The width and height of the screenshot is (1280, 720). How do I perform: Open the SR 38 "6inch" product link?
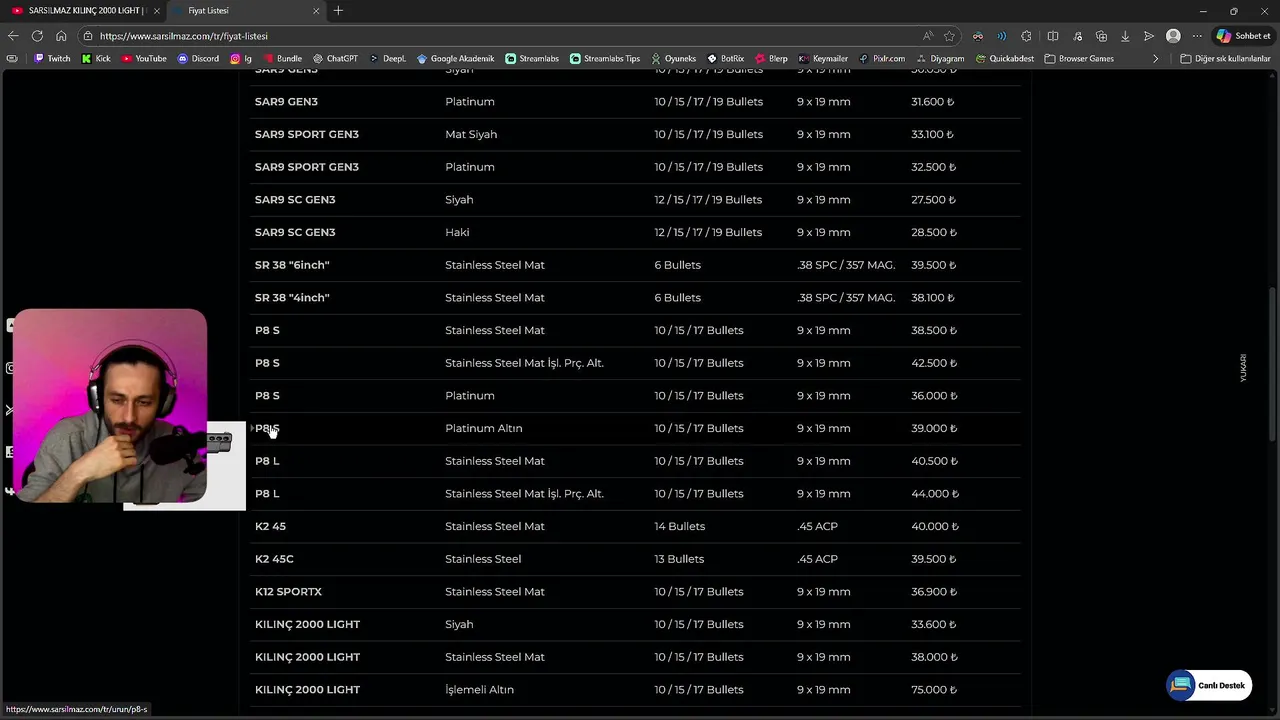click(292, 265)
